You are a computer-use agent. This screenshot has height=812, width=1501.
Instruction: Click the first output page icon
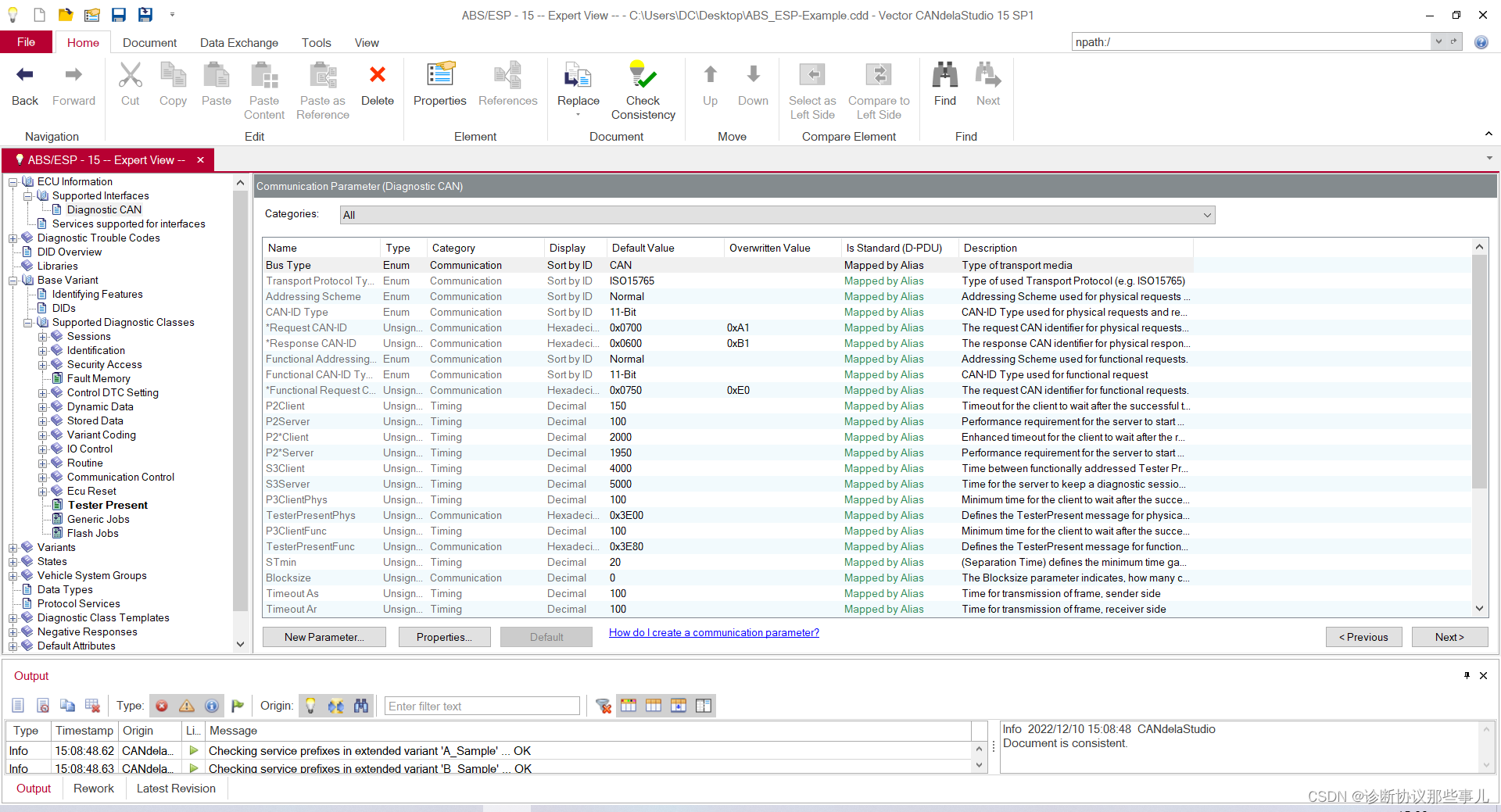[x=18, y=706]
